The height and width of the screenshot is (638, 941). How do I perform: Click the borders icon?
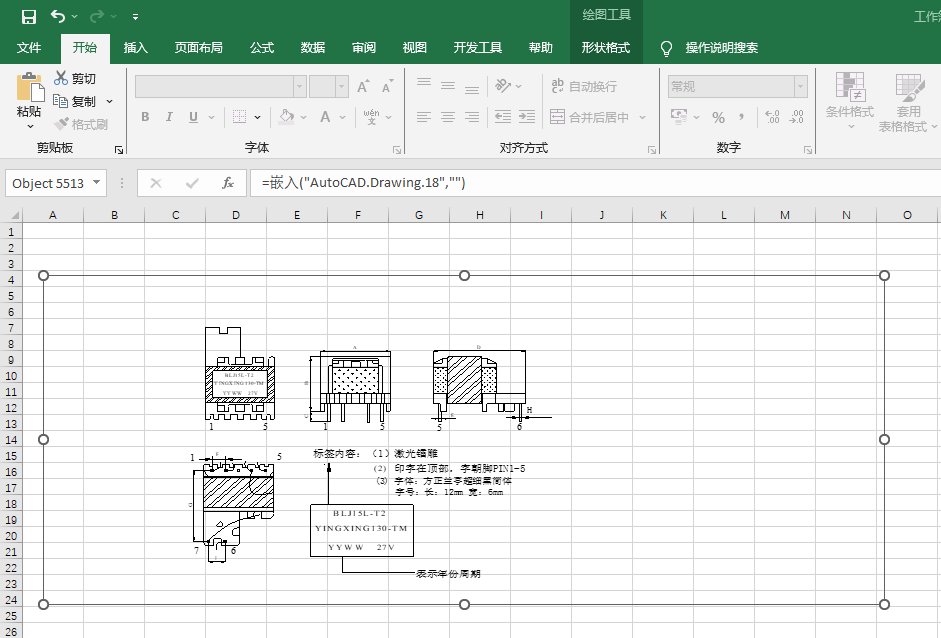pos(239,117)
